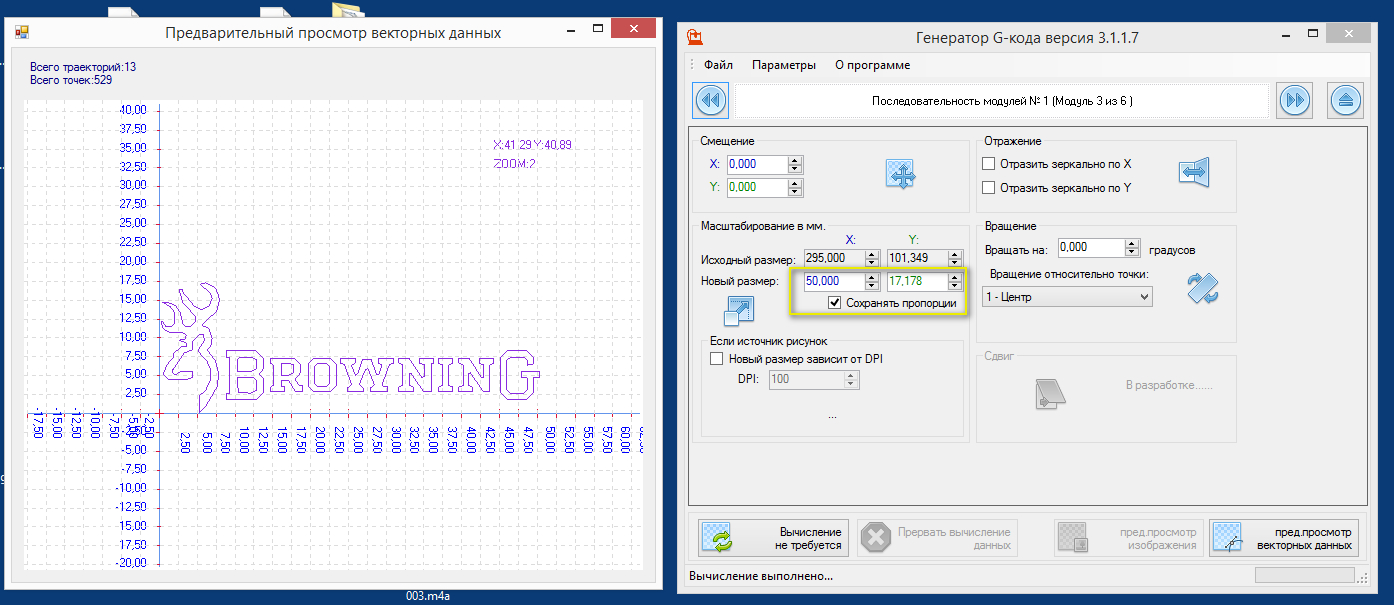Screen dimensions: 1394x605
Task: Click the module sequence label Модуль 3 из 6
Action: (x=1002, y=101)
